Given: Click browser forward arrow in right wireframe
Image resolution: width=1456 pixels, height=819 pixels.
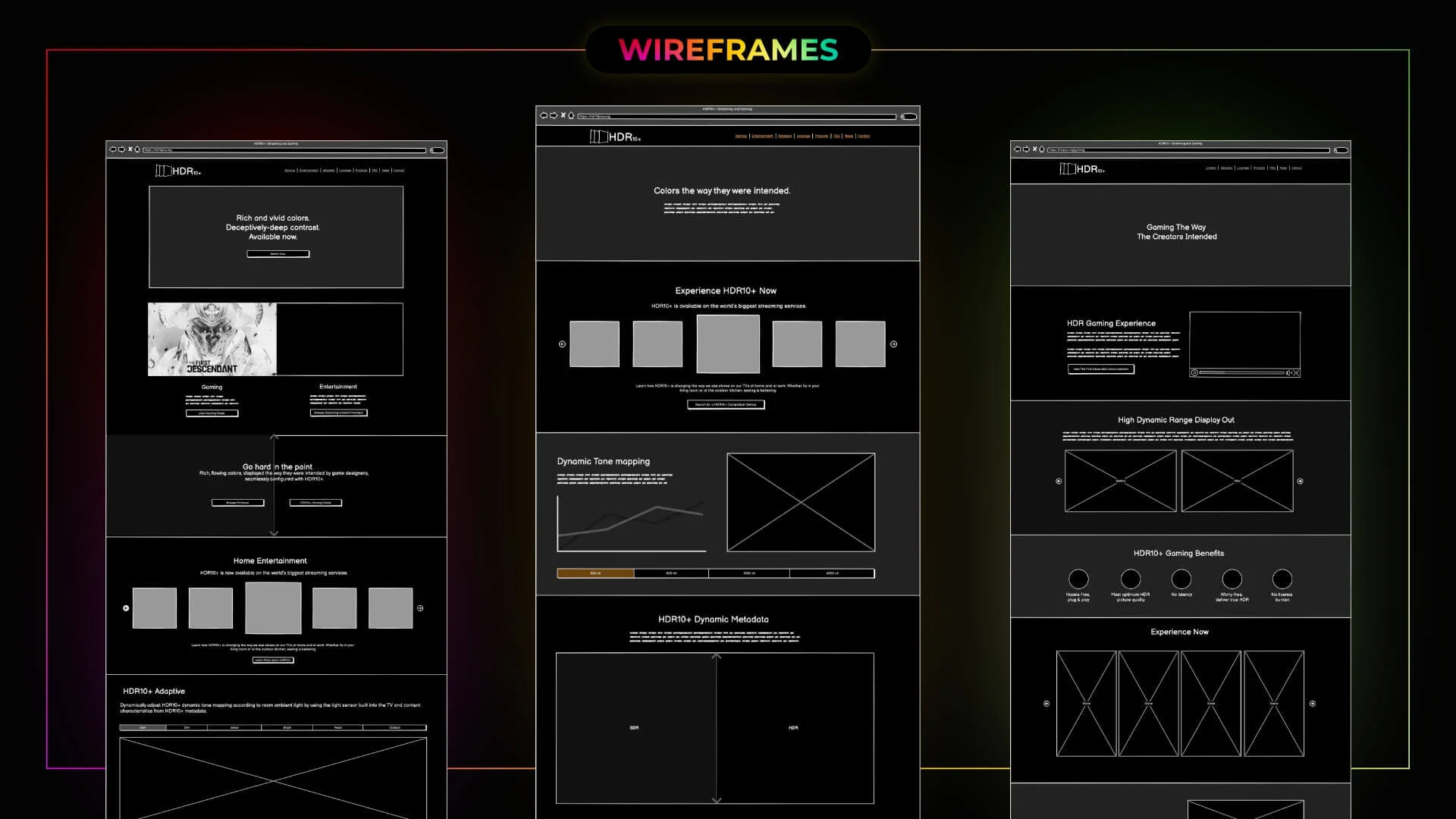Looking at the screenshot, I should click(1026, 149).
